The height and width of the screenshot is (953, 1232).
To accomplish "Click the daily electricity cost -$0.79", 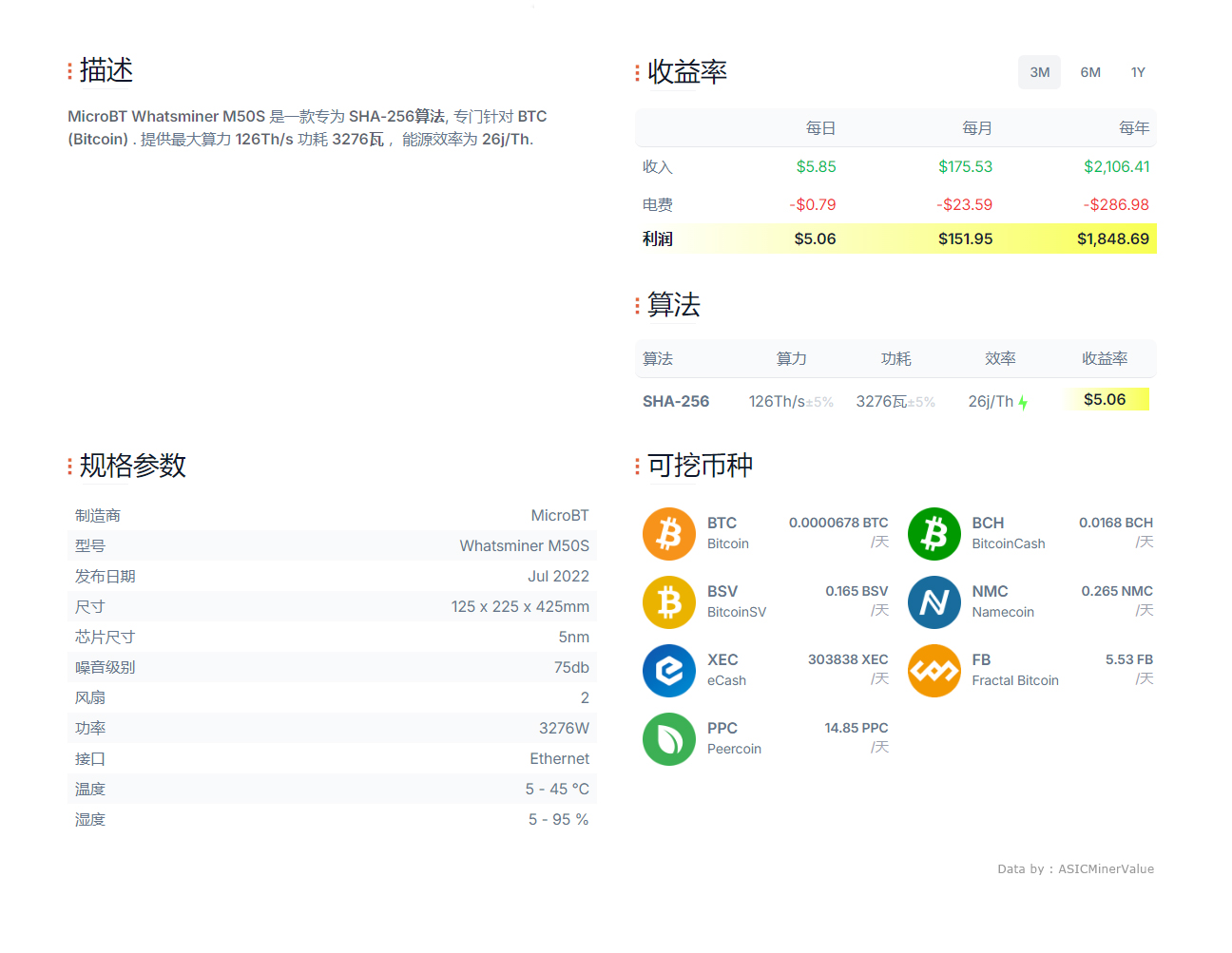I will (x=812, y=204).
